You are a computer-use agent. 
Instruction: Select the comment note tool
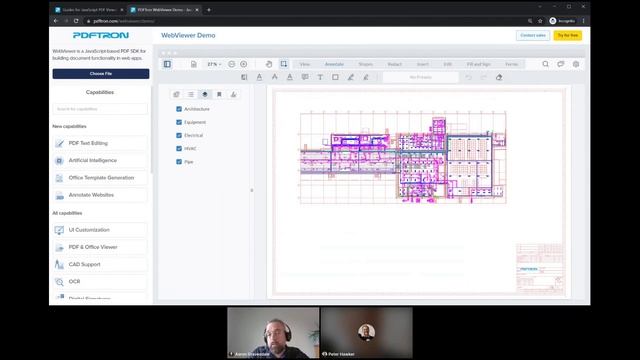pyautogui.click(x=305, y=77)
